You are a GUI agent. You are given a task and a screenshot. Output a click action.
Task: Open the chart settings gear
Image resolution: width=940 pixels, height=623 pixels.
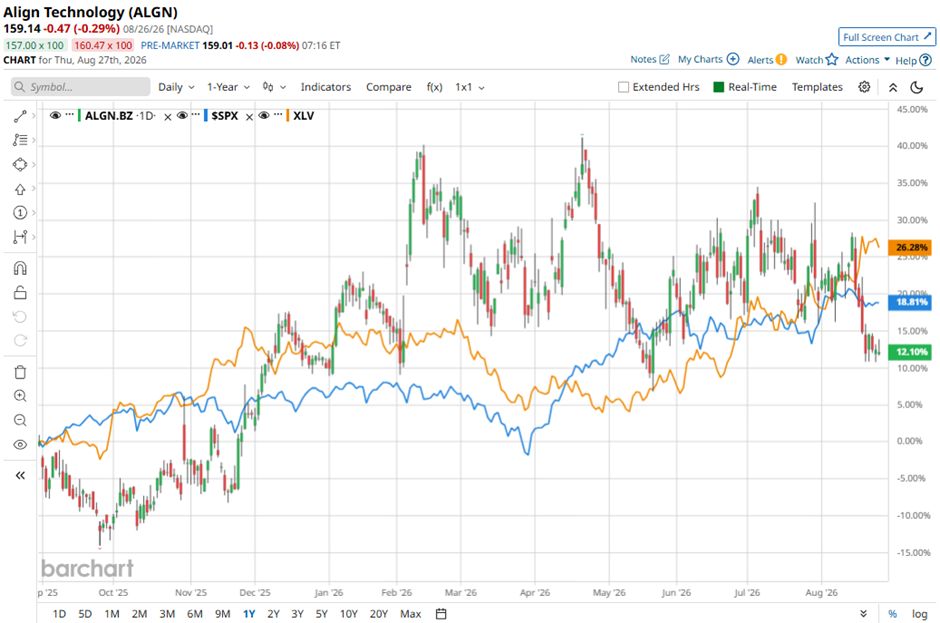tap(864, 87)
